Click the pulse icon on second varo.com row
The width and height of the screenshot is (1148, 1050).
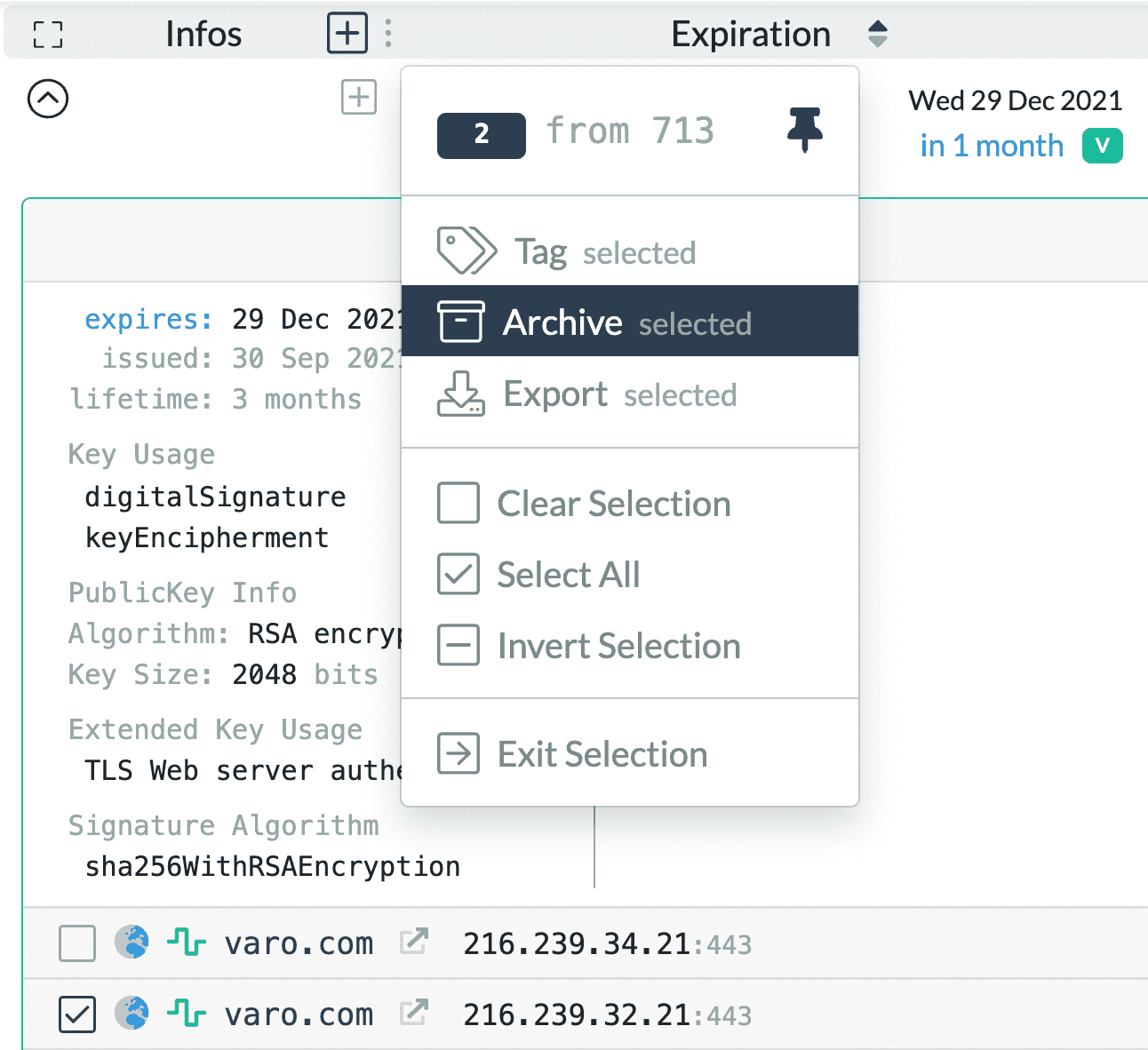coord(187,1014)
